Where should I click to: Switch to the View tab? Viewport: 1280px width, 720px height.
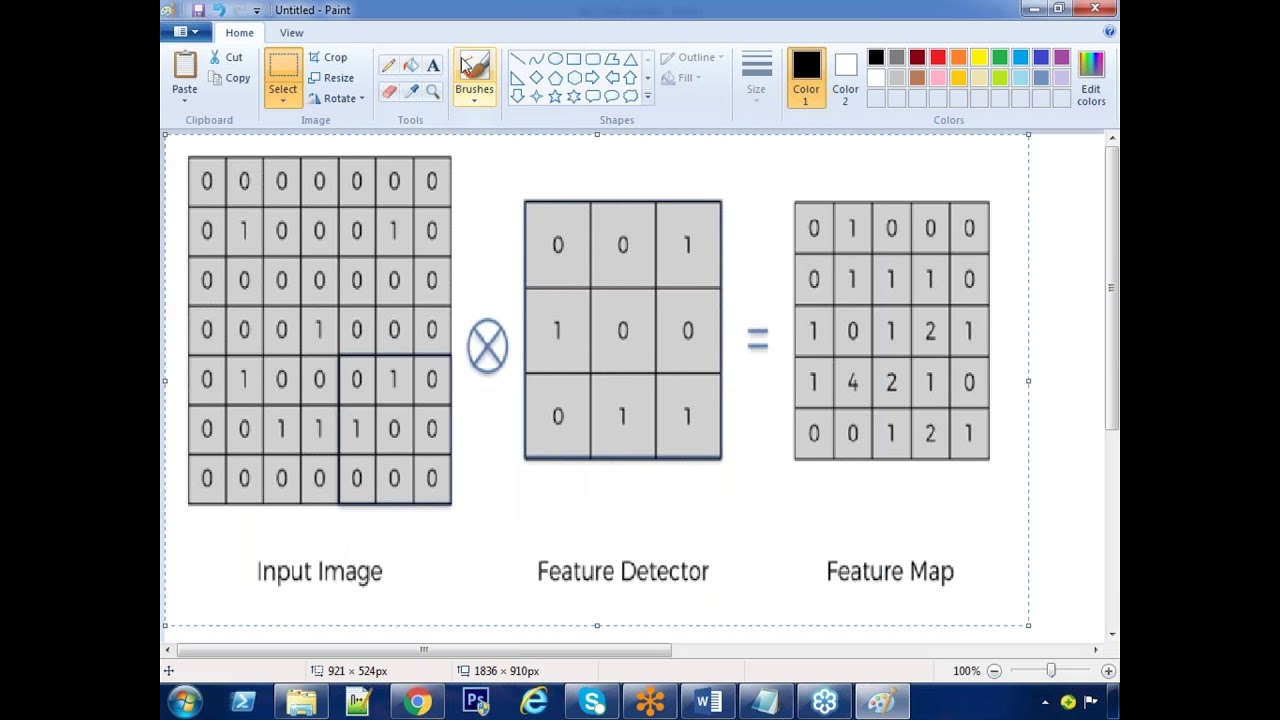coord(291,33)
